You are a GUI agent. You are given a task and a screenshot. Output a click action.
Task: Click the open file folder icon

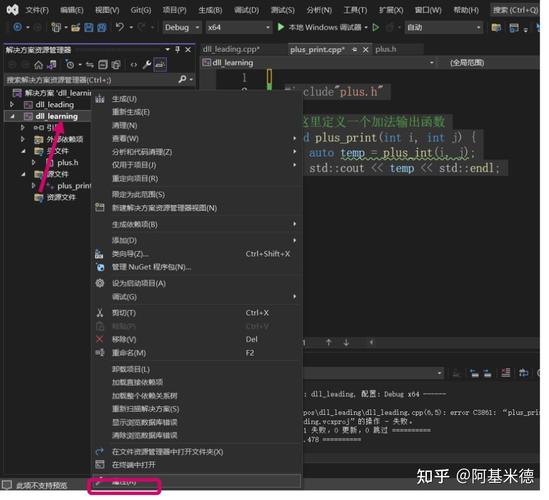tap(76, 27)
